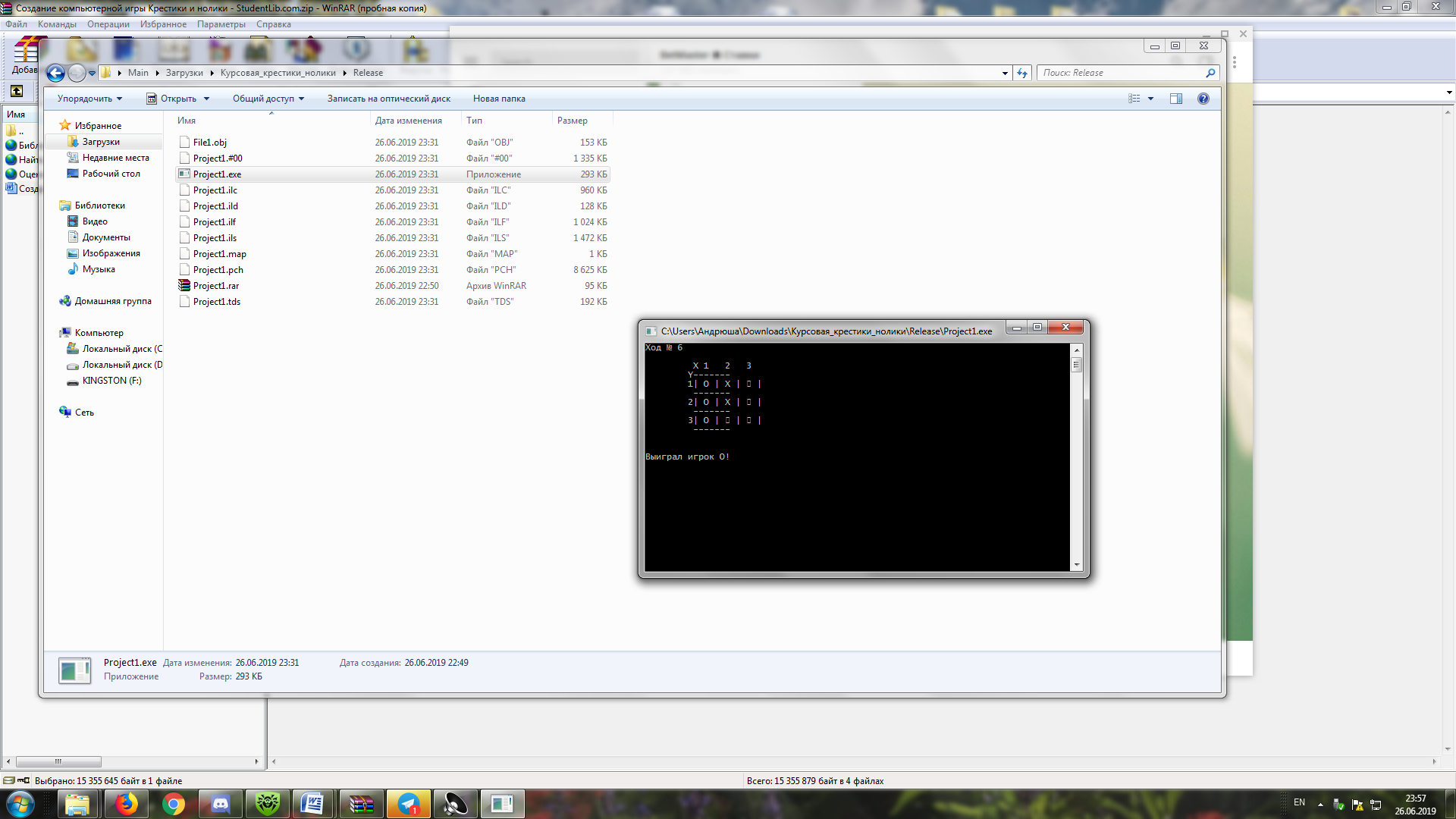Click the Новая папка button

(x=499, y=99)
